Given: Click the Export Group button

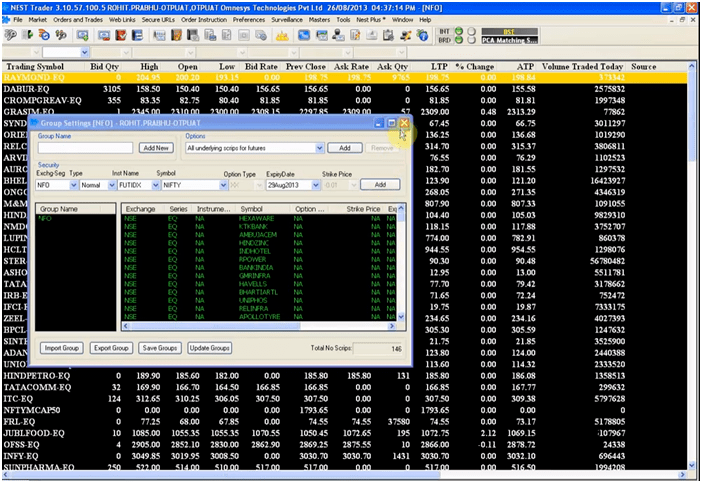Looking at the screenshot, I should 111,348.
